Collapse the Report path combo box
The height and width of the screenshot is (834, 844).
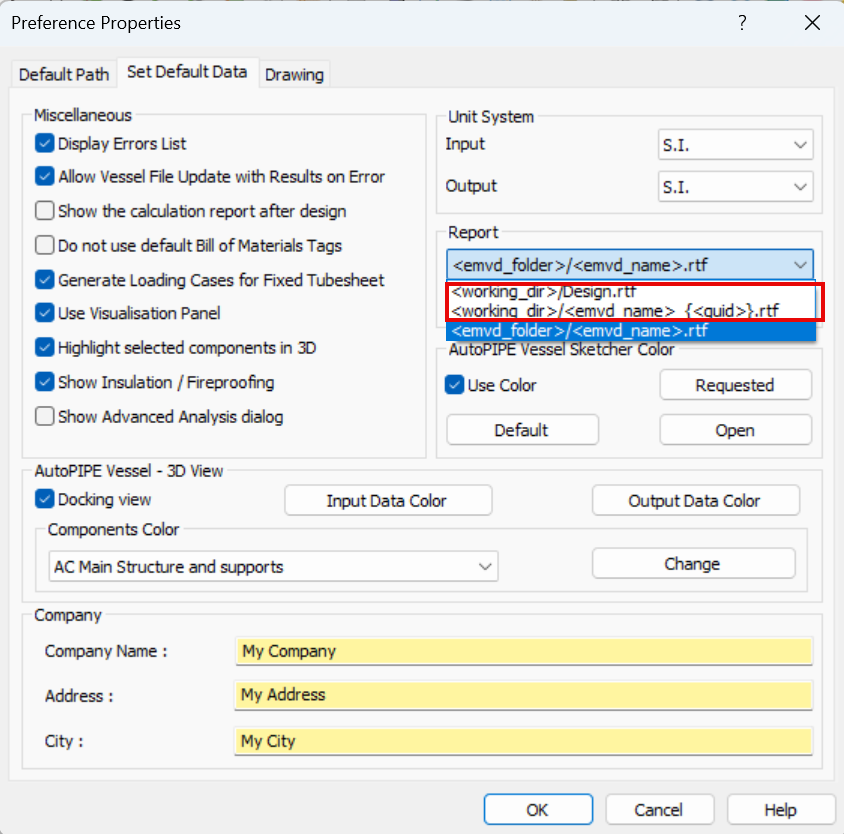[x=630, y=265]
